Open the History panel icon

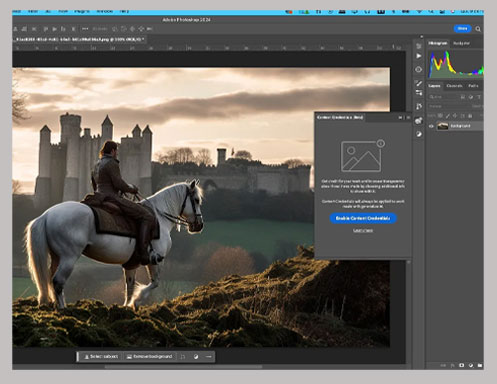pyautogui.click(x=419, y=46)
